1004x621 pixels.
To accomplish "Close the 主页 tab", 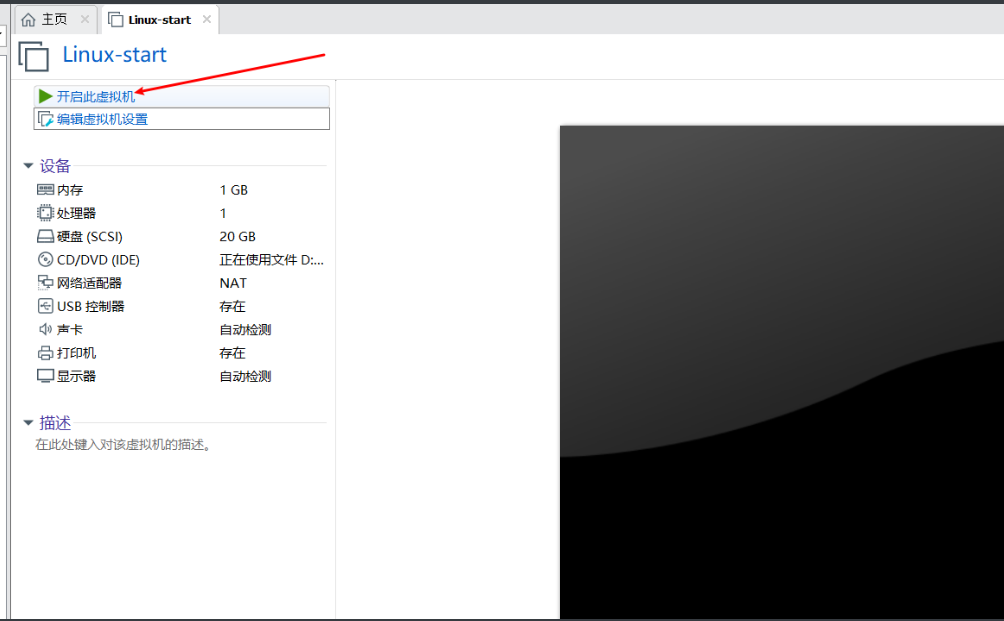I will click(x=85, y=20).
